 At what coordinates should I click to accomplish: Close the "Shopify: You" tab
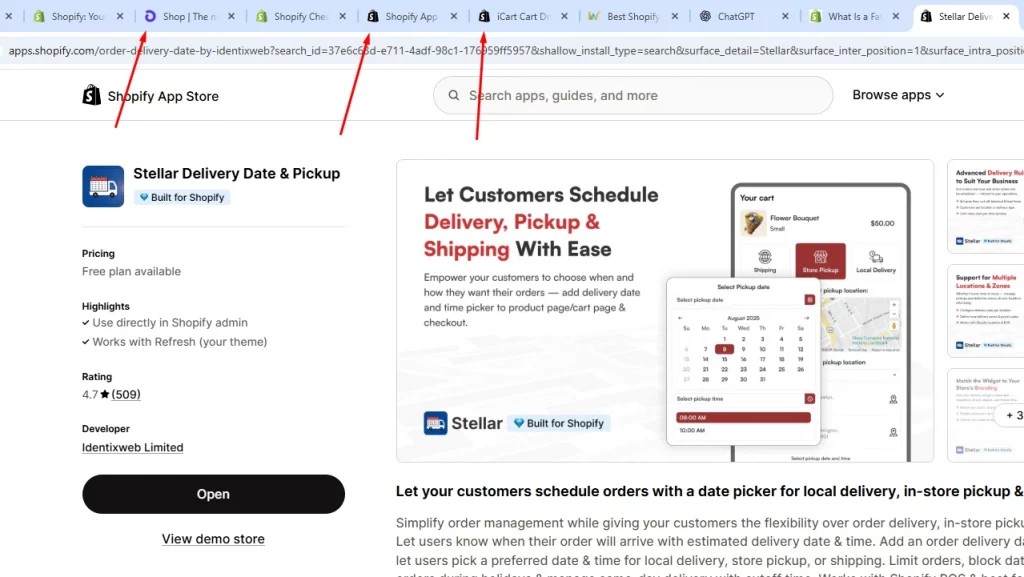120,16
